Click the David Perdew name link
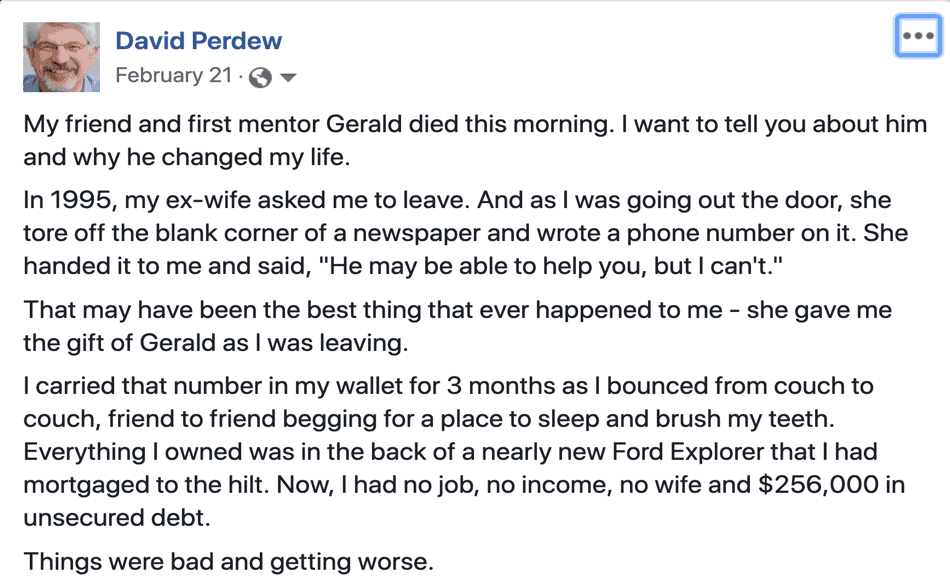 pyautogui.click(x=199, y=41)
